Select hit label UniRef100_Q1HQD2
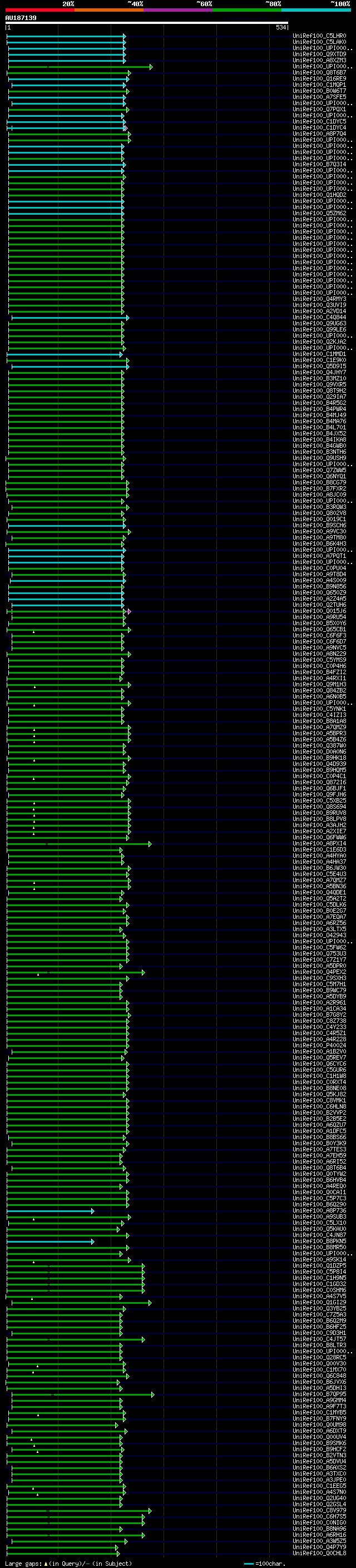The width and height of the screenshot is (356, 1568). [x=319, y=195]
